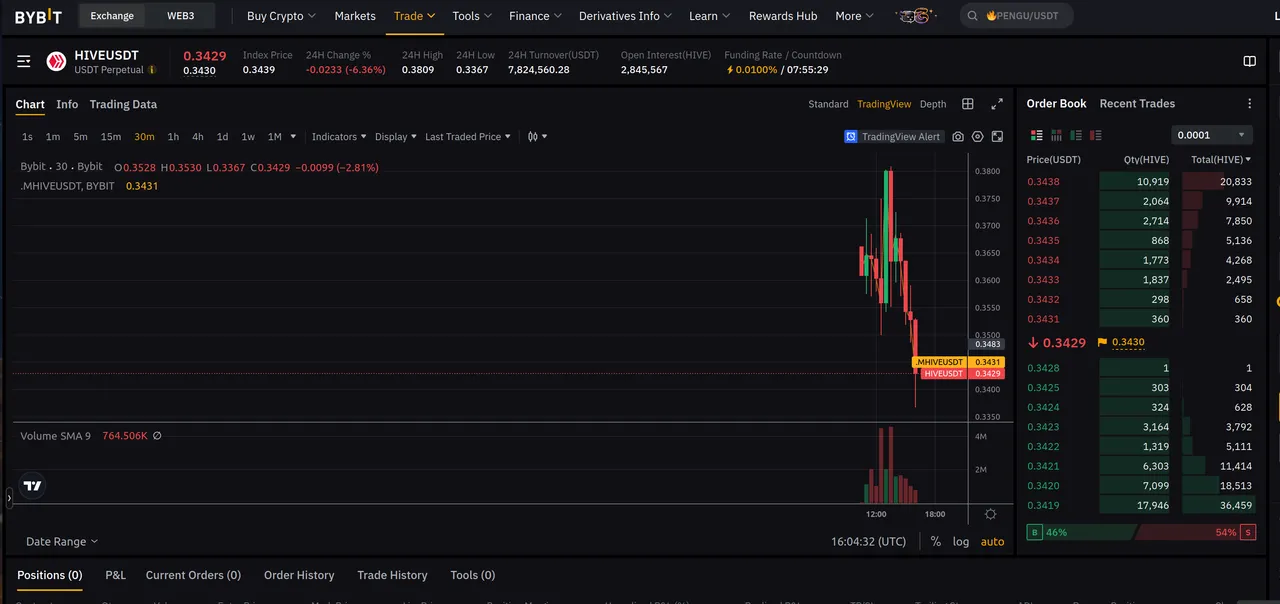1280x604 pixels.
Task: Click the 0.3430 mark price value
Action: point(1128,342)
